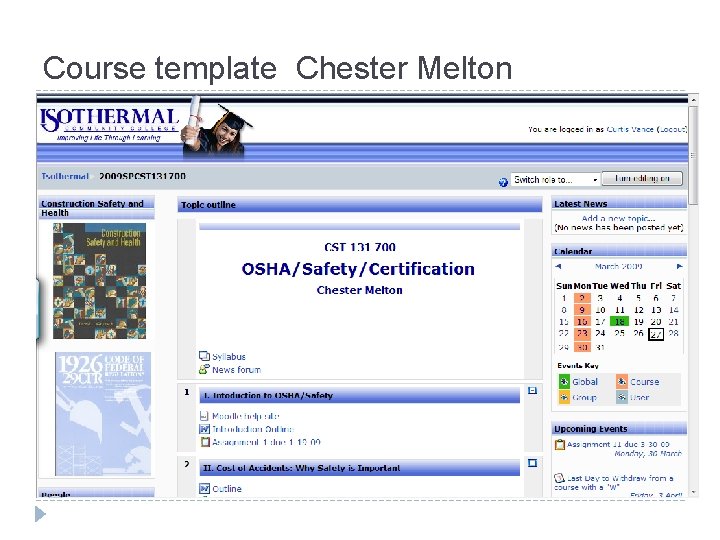The image size is (720, 540).
Task: Open the March 2009 calendar link
Action: [x=619, y=266]
